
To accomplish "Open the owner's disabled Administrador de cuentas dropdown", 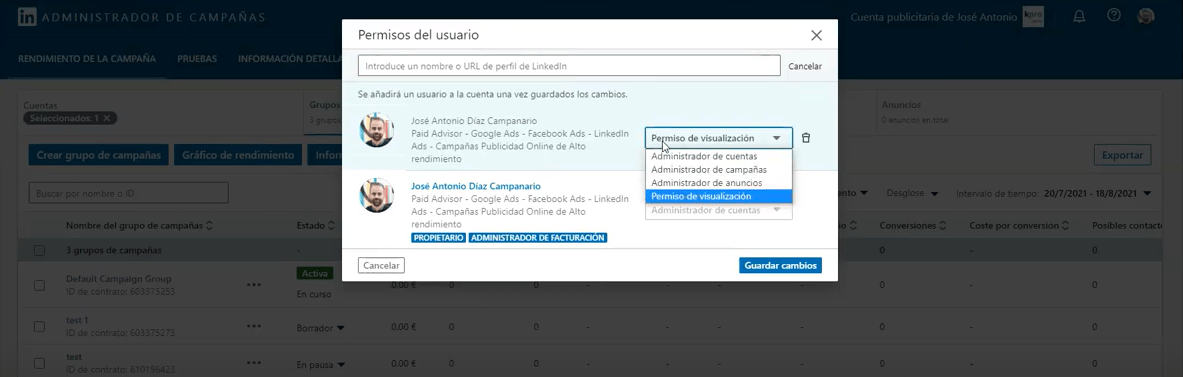I will [718, 211].
